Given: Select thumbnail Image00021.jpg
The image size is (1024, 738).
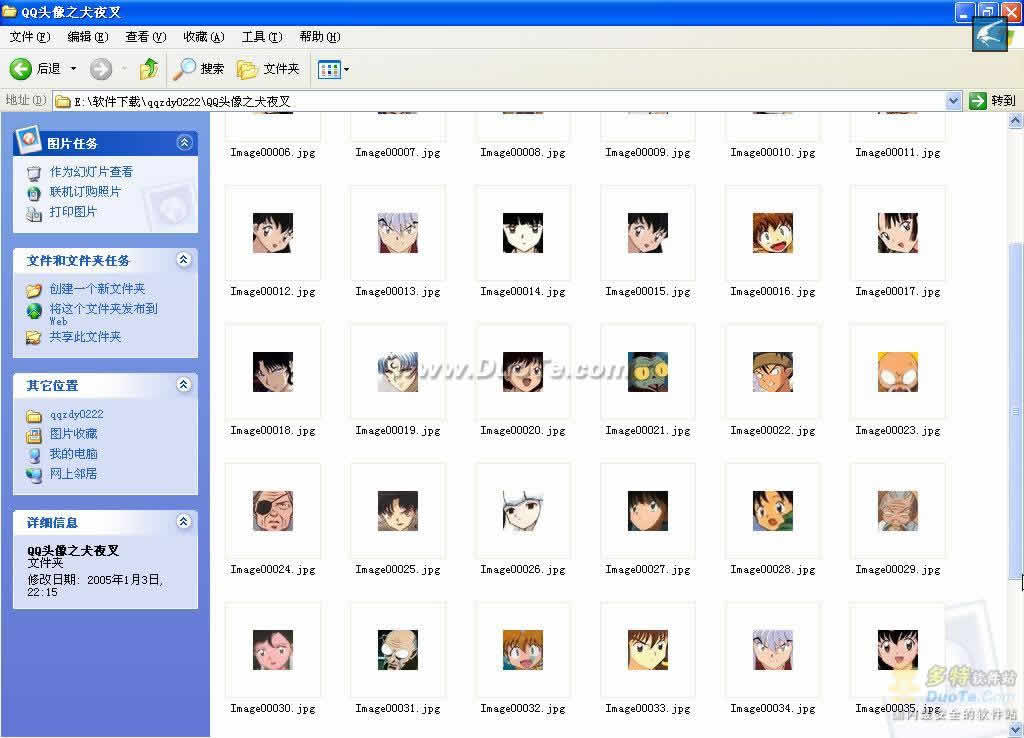Looking at the screenshot, I should (x=648, y=372).
